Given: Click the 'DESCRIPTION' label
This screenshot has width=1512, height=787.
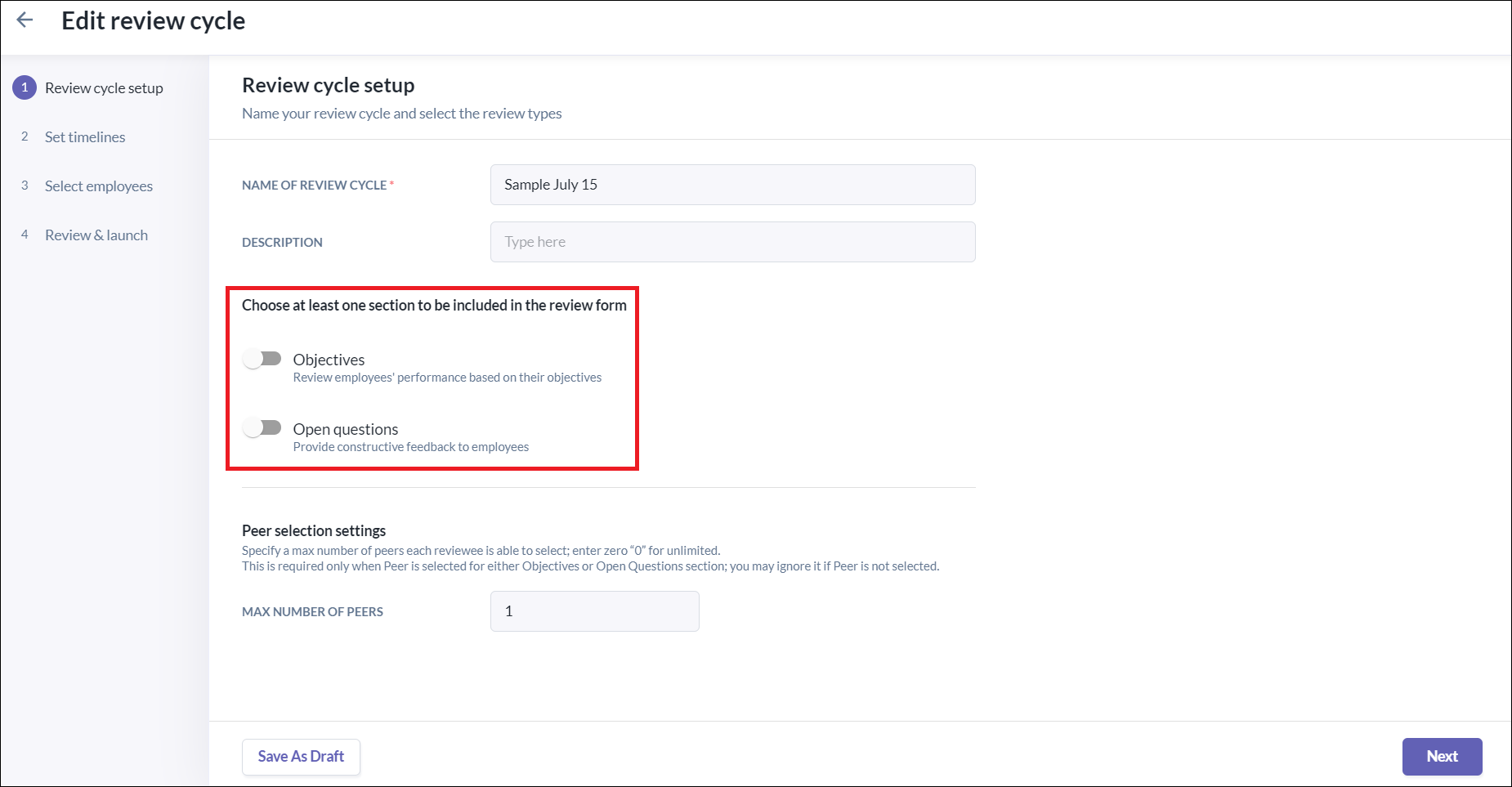Looking at the screenshot, I should coord(282,243).
